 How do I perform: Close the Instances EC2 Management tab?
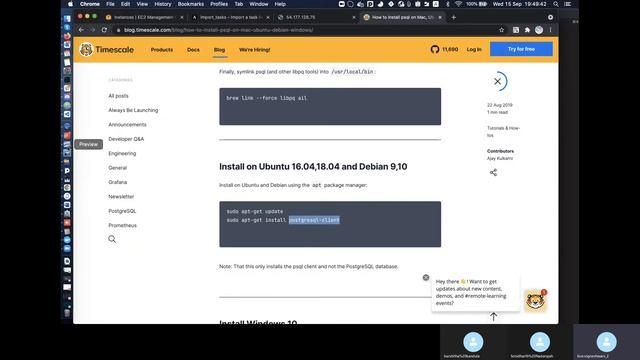tap(182, 17)
